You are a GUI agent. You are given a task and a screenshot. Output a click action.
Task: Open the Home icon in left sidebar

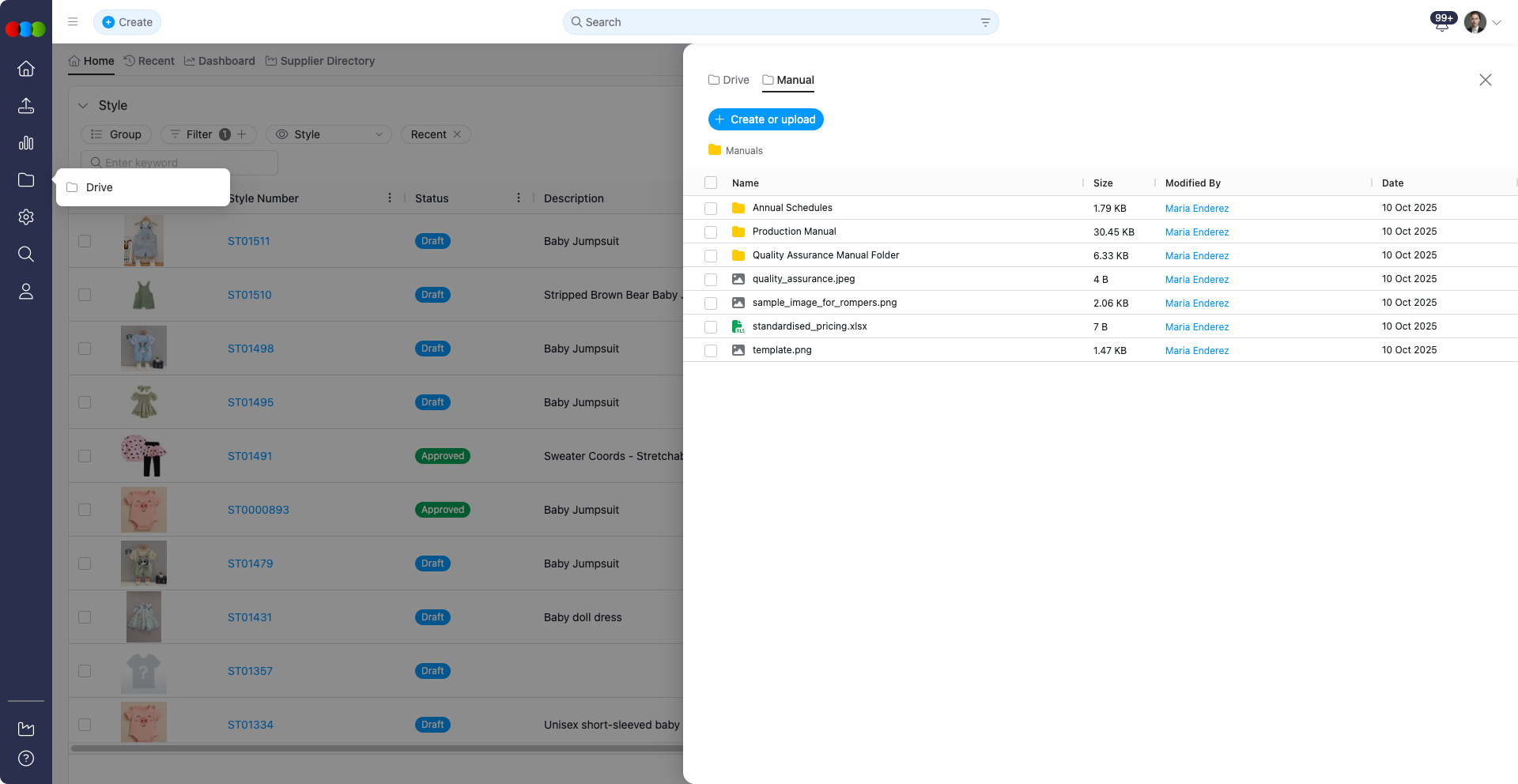point(26,69)
